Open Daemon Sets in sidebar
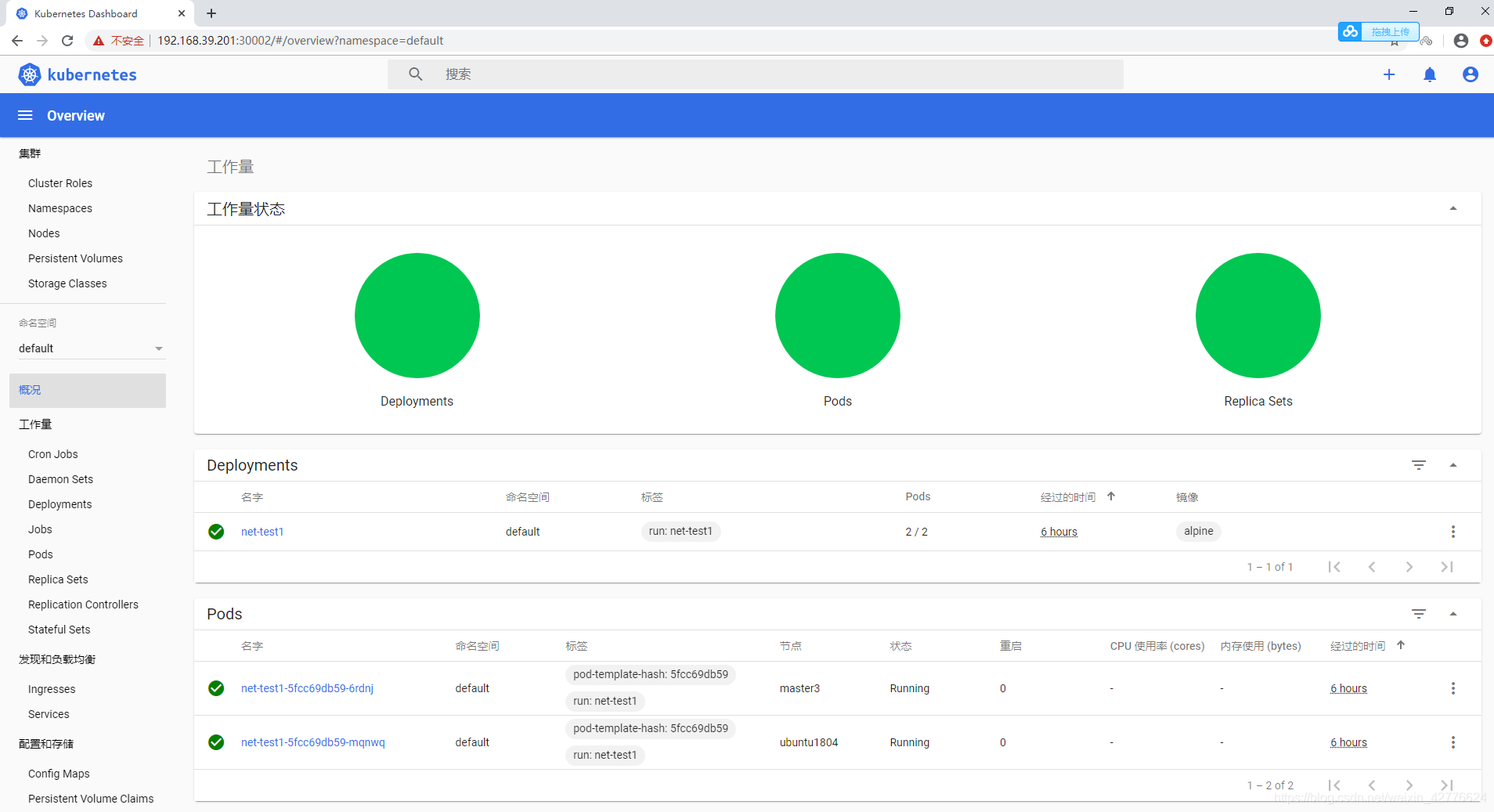 (x=60, y=479)
